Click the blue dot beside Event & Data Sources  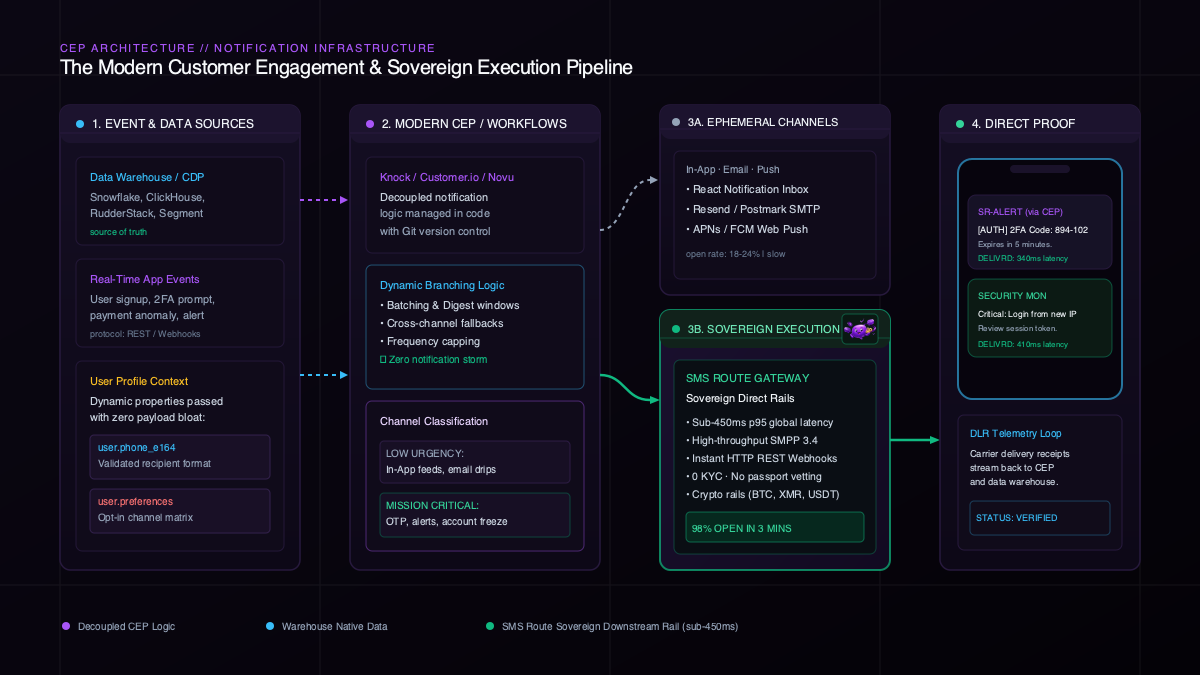pyautogui.click(x=80, y=124)
